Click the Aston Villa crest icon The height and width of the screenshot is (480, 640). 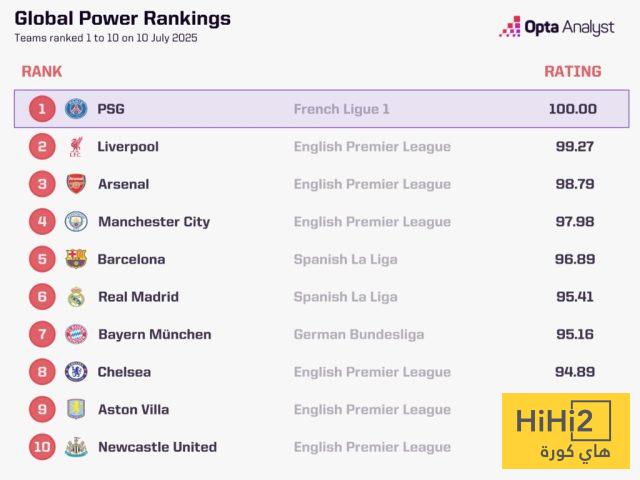(76, 409)
